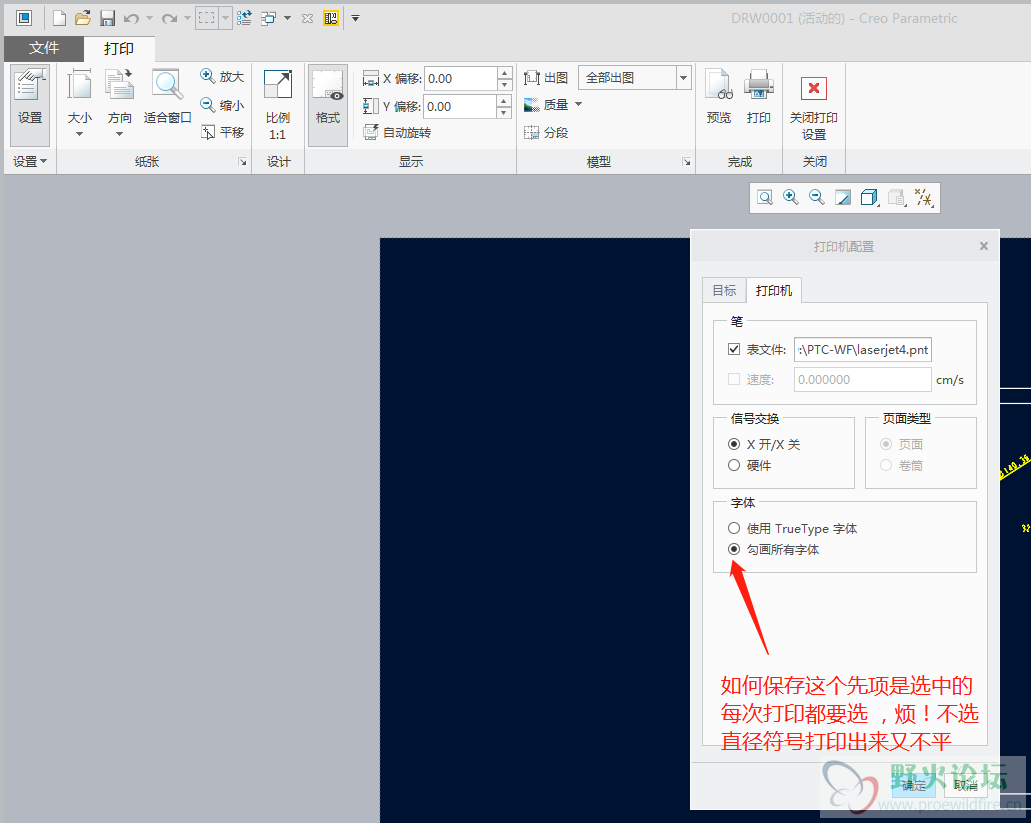The height and width of the screenshot is (823, 1031).
Task: Decrease Y 偏移 with down stepper
Action: 504,113
